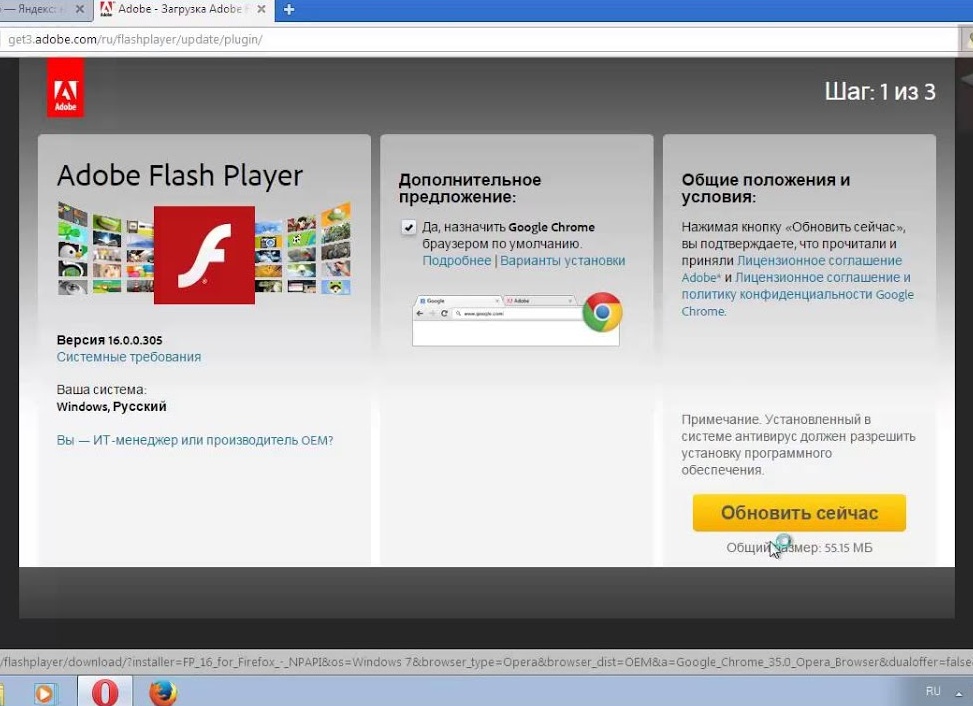973x706 pixels.
Task: Click the Версия 16.0.0.305 text
Action: [x=109, y=340]
